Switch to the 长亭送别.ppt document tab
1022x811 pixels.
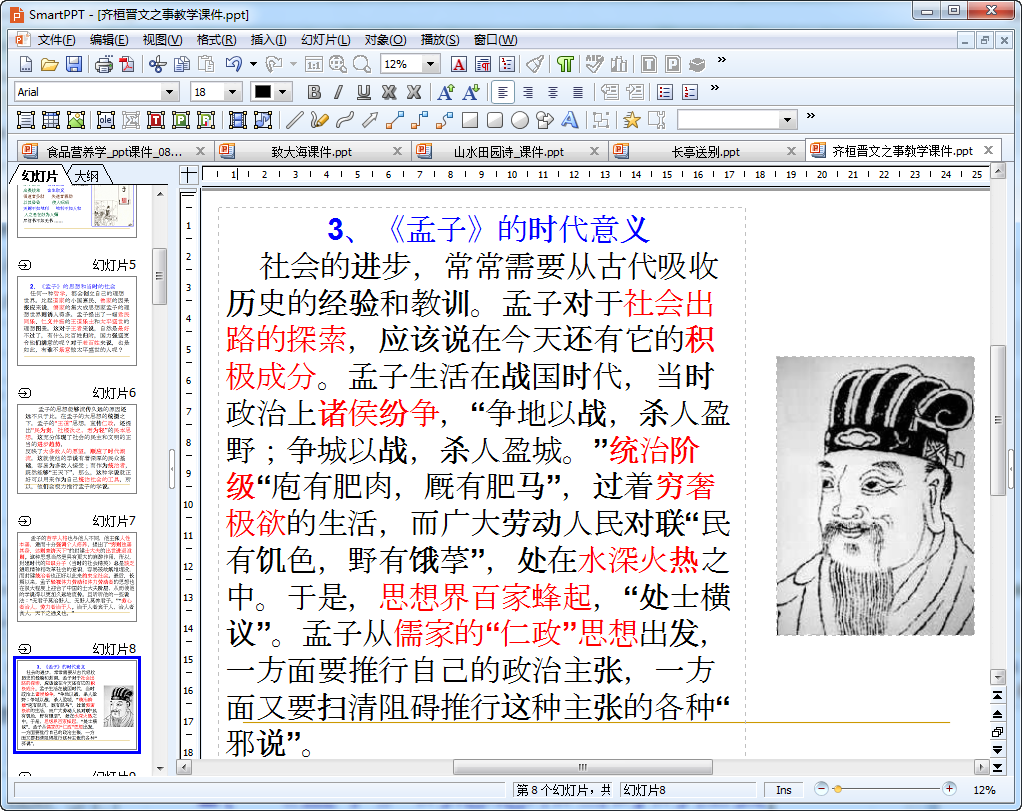pos(705,152)
